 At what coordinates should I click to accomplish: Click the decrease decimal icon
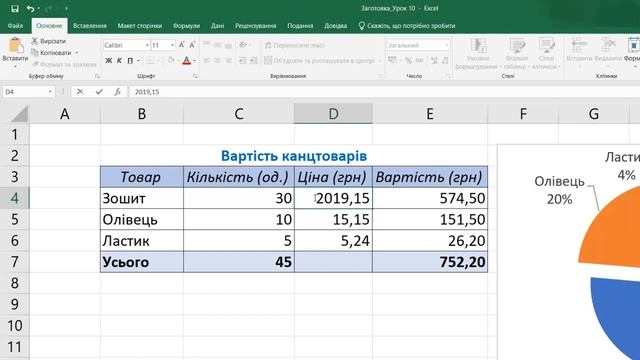pos(445,61)
